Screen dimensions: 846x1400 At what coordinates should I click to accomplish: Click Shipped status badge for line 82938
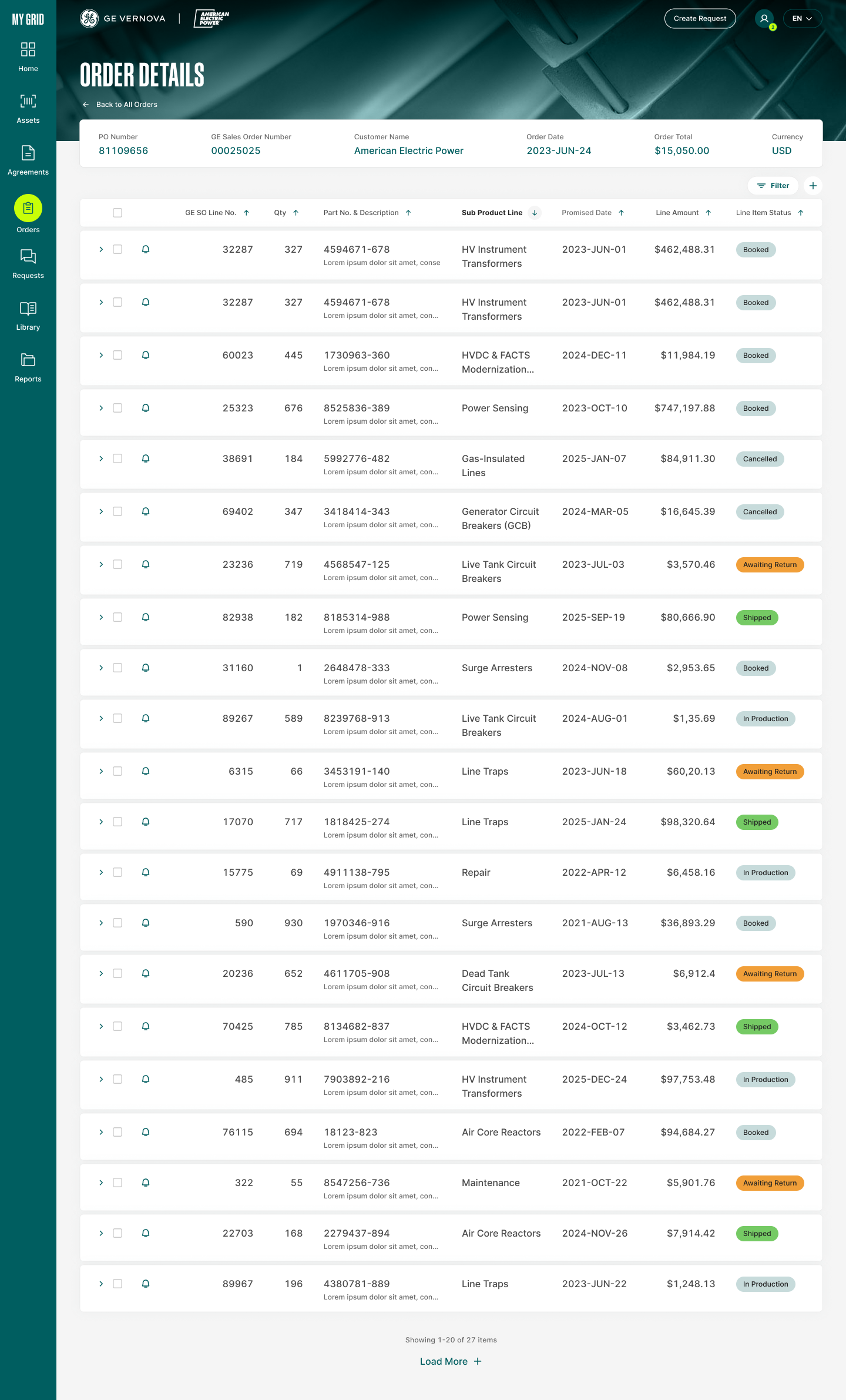click(757, 618)
